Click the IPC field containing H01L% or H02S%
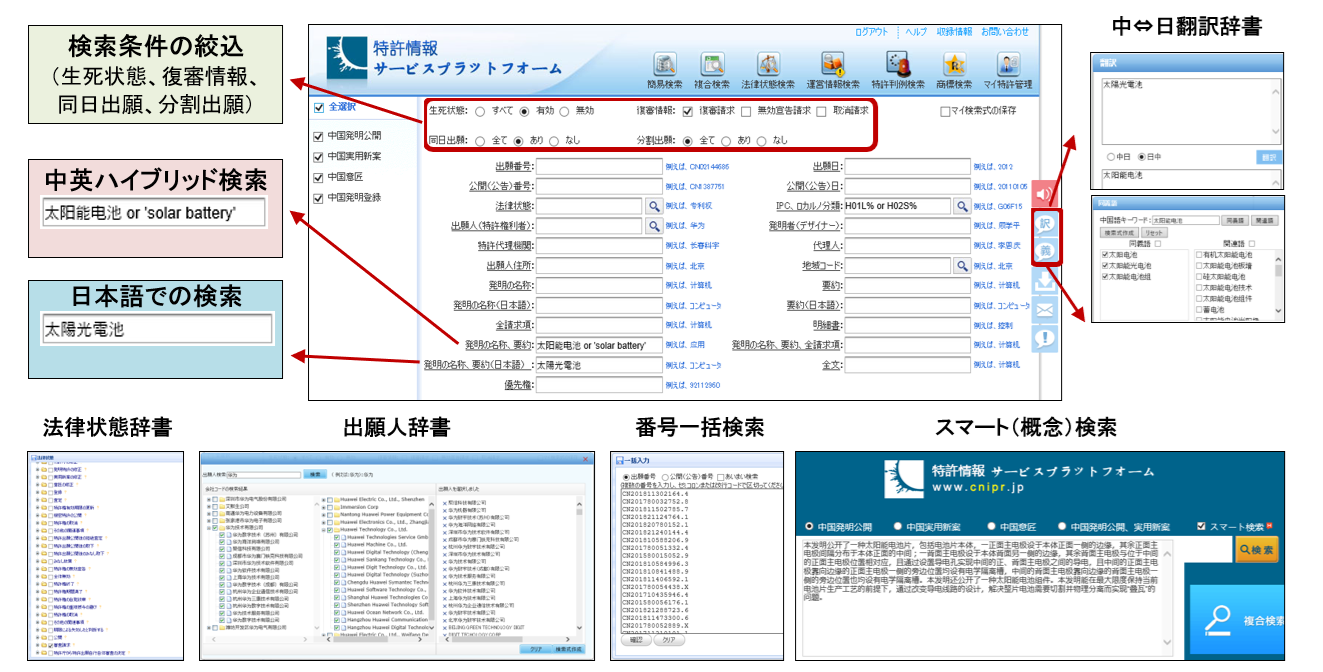 [897, 206]
